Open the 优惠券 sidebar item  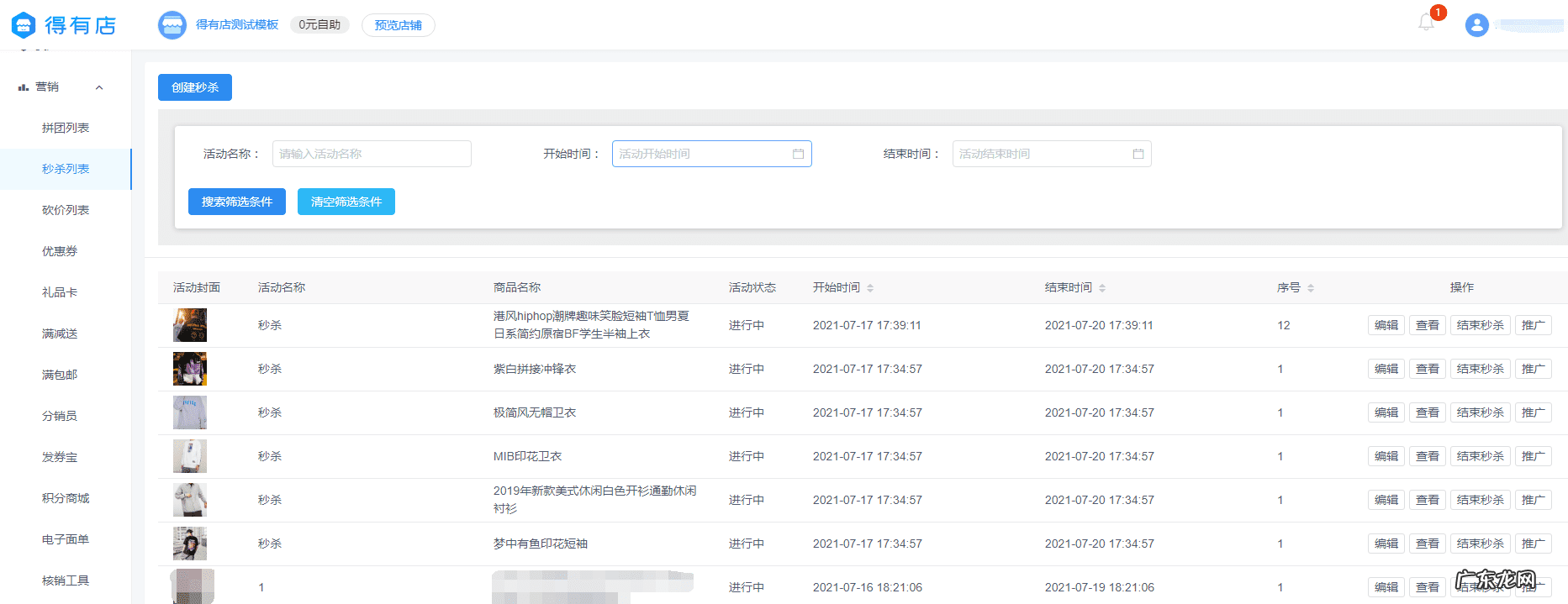(60, 251)
